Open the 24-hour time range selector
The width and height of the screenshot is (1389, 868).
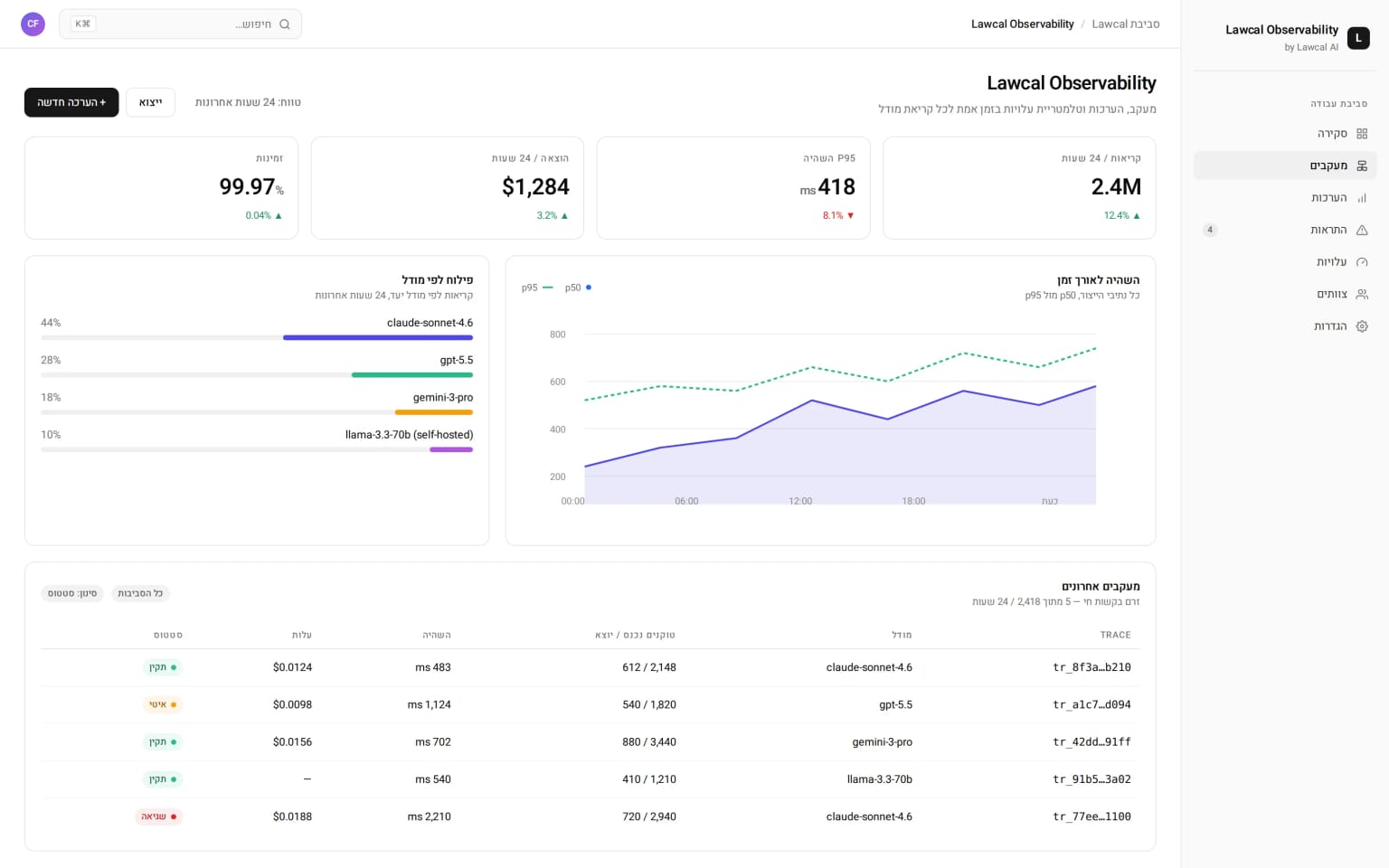(248, 102)
